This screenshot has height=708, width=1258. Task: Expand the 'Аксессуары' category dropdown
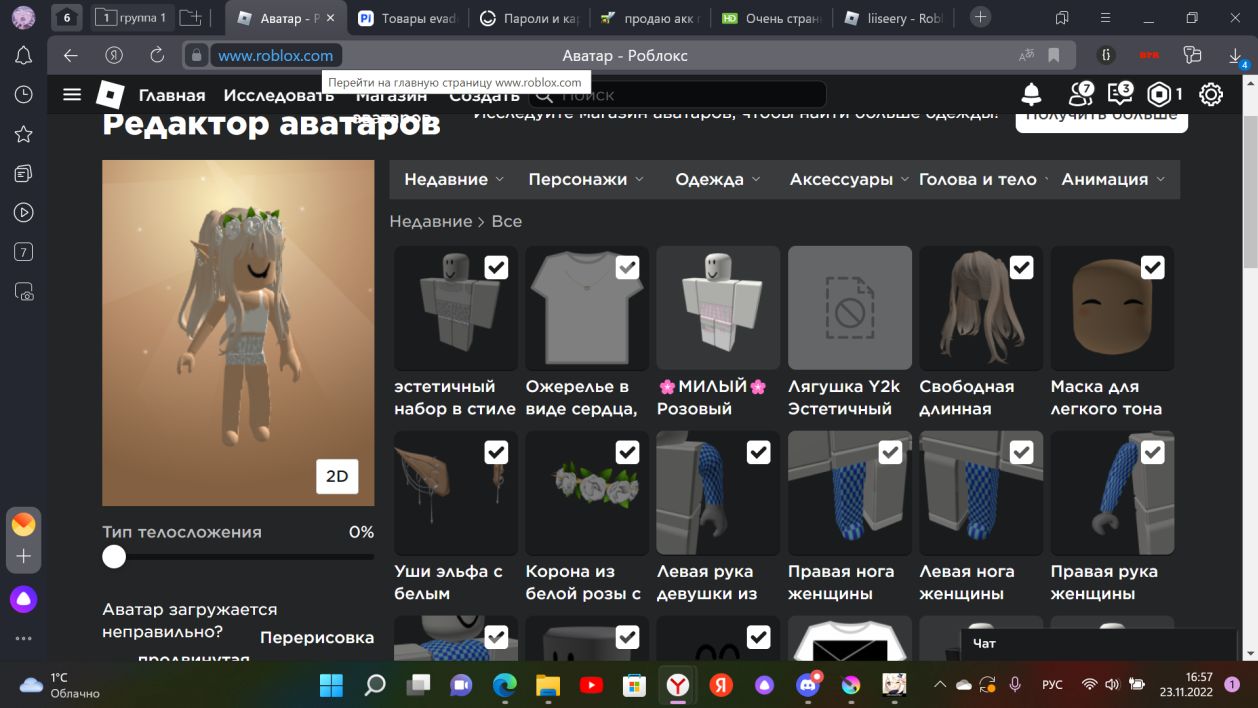click(x=849, y=179)
